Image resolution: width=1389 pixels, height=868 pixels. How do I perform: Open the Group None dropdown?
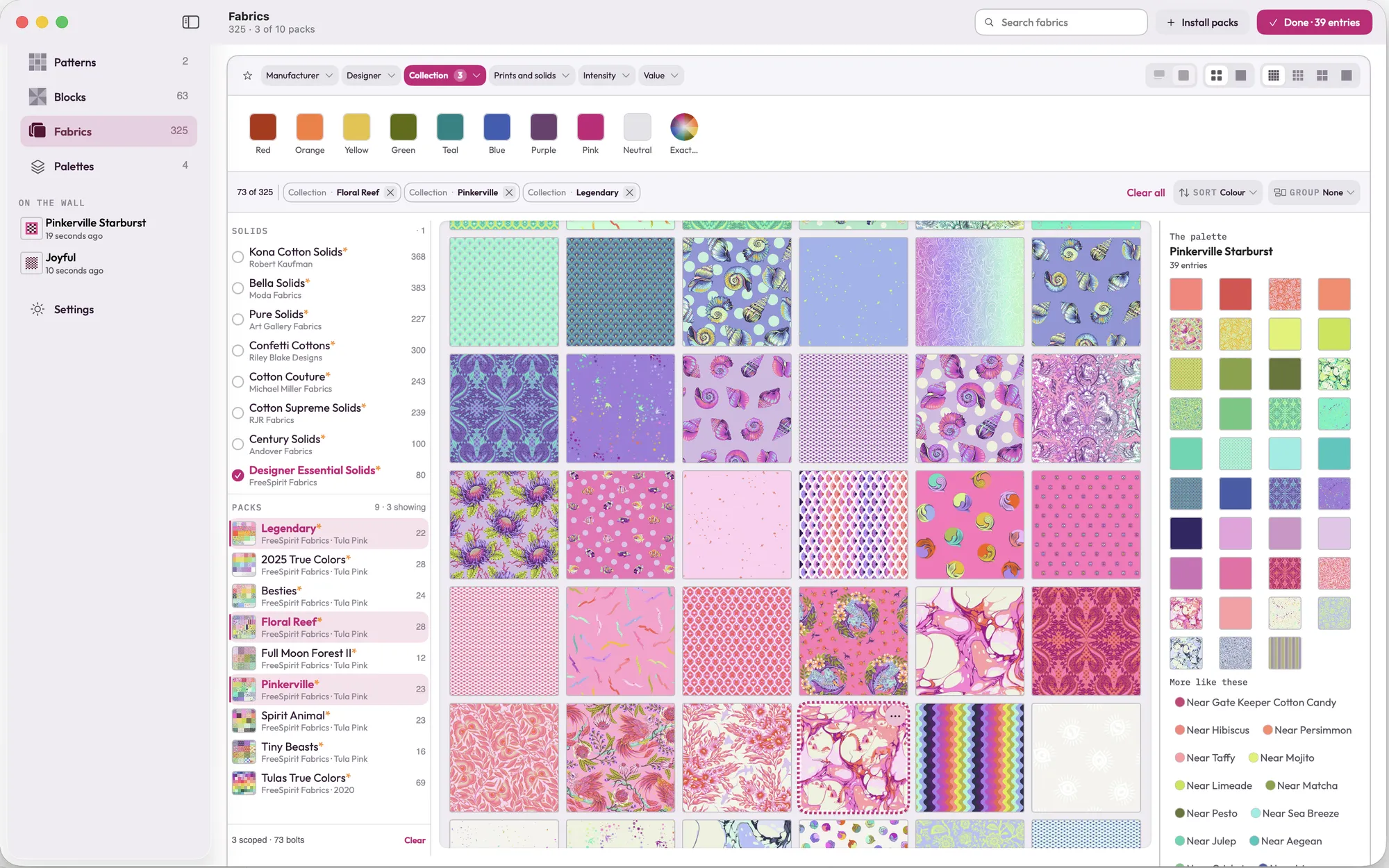pyautogui.click(x=1314, y=192)
